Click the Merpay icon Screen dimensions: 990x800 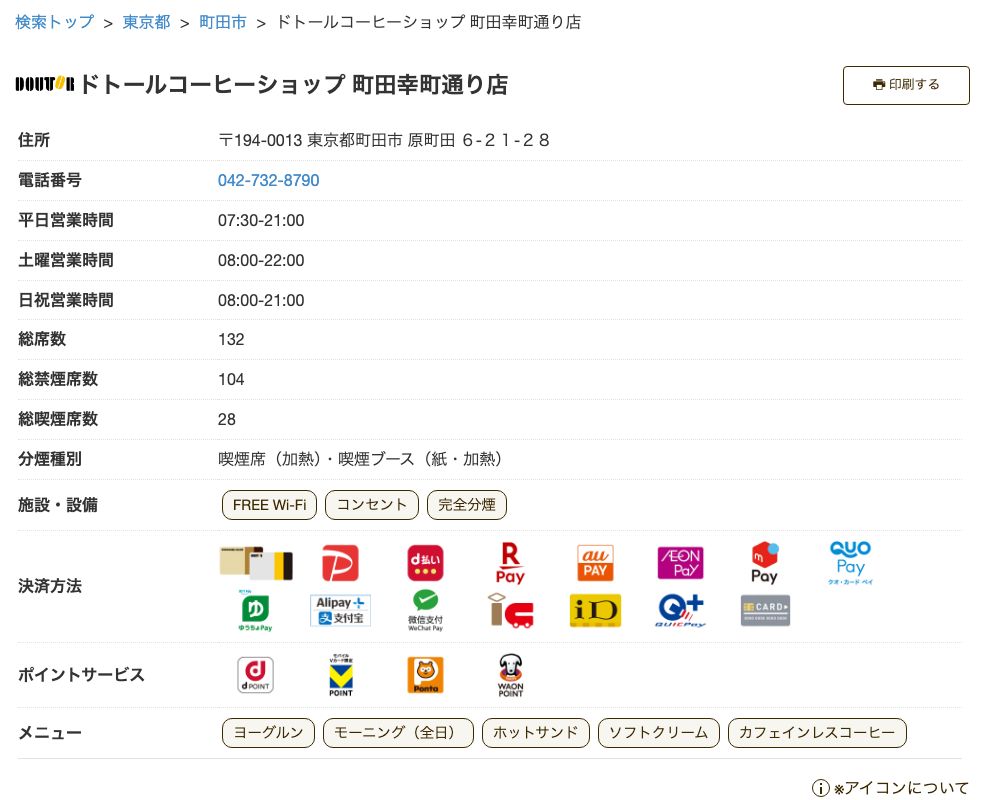coord(765,563)
